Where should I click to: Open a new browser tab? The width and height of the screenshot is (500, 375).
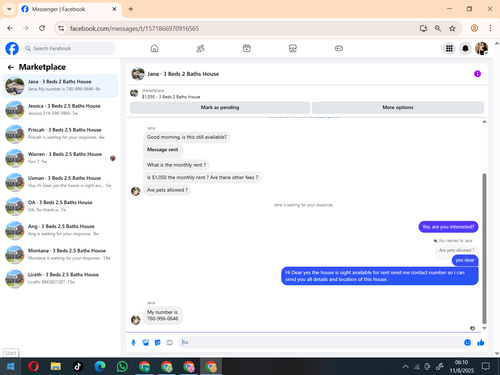(131, 9)
